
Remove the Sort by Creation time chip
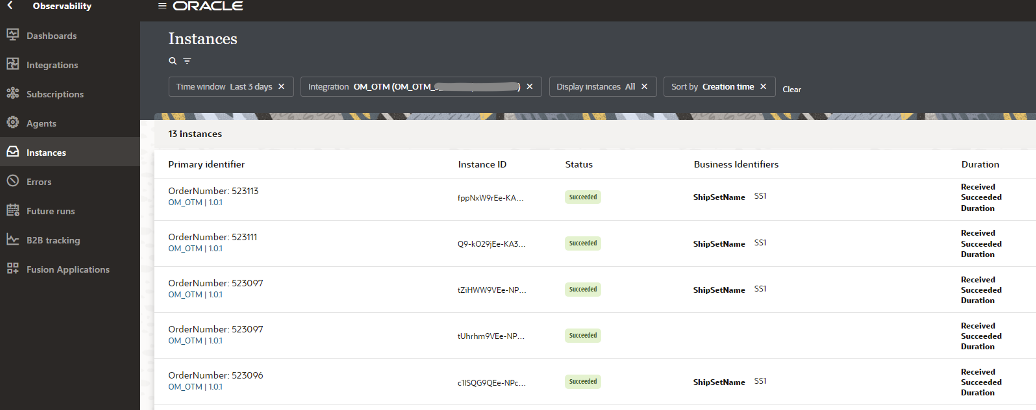click(x=763, y=87)
